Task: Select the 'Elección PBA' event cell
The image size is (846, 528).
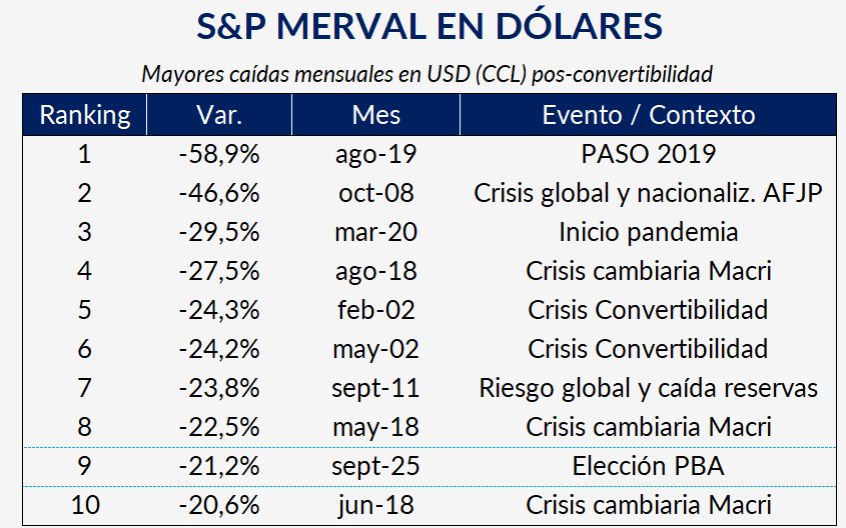Action: (x=648, y=466)
